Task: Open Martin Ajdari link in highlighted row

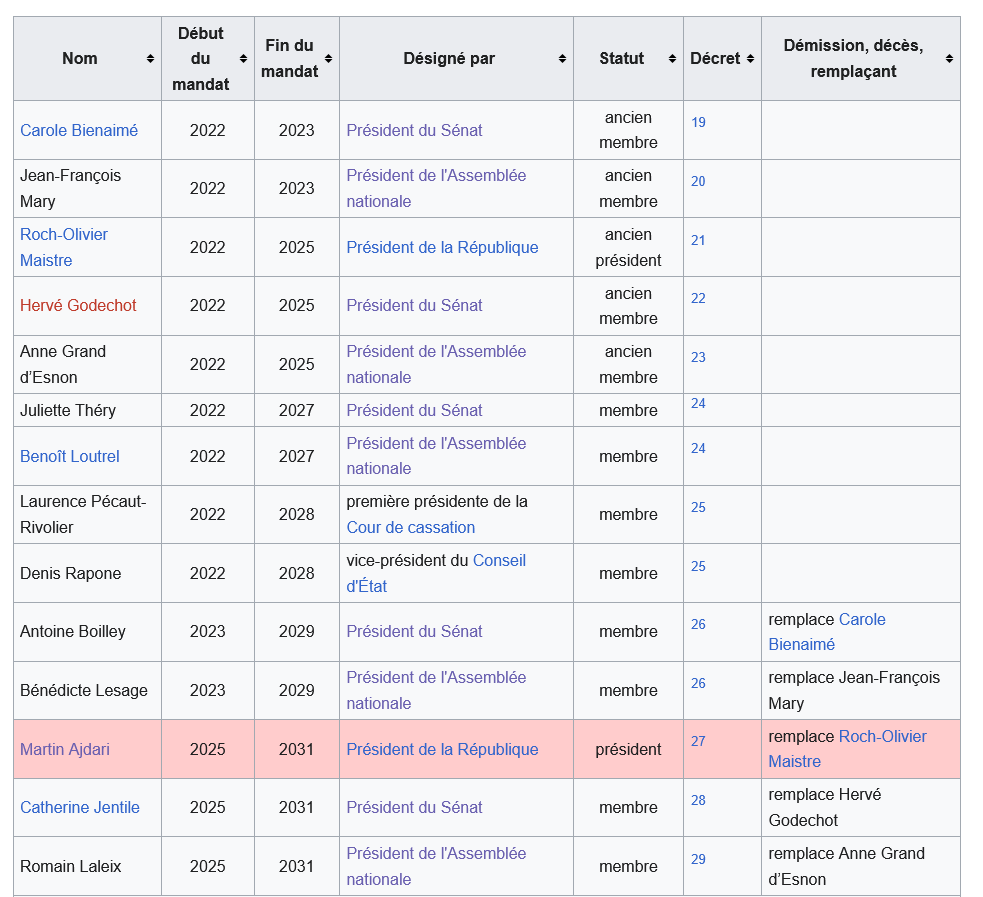Action: (65, 749)
